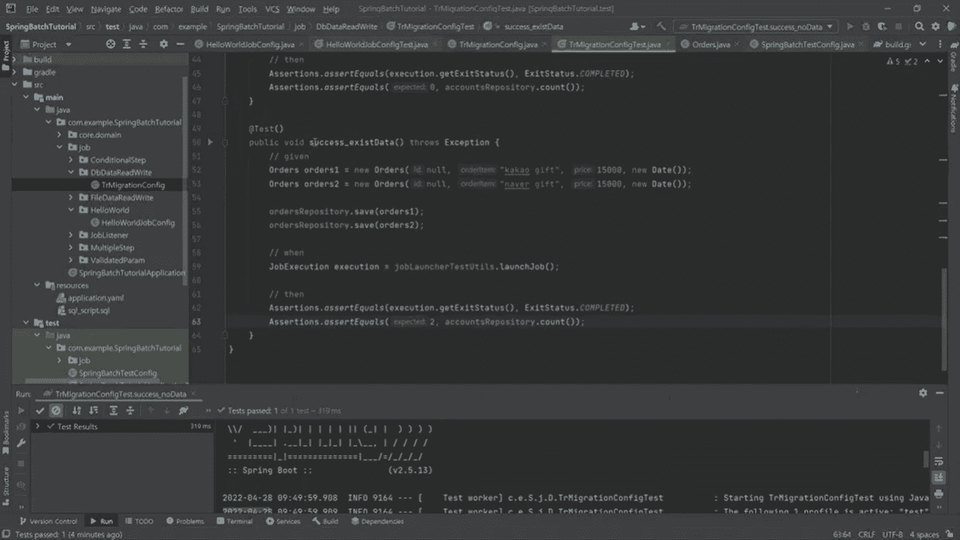Viewport: 960px width, 540px height.
Task: Toggle show passed tests checkmark
Action: coord(40,410)
